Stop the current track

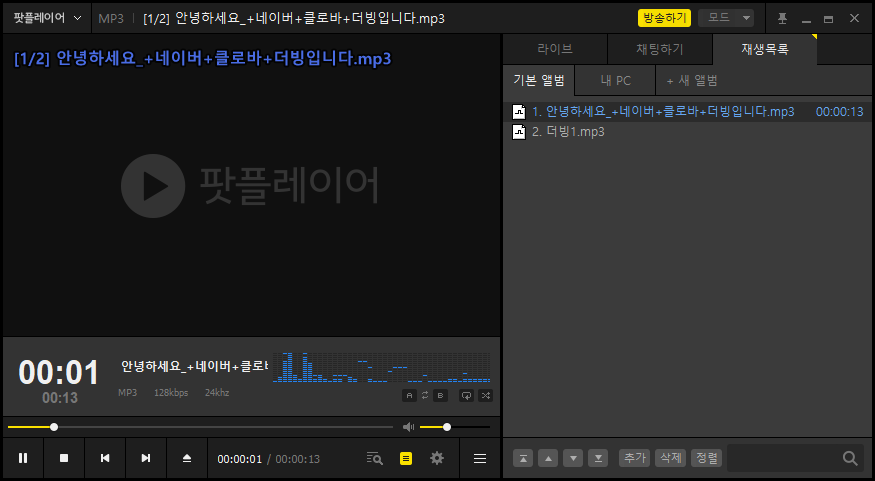pos(64,458)
